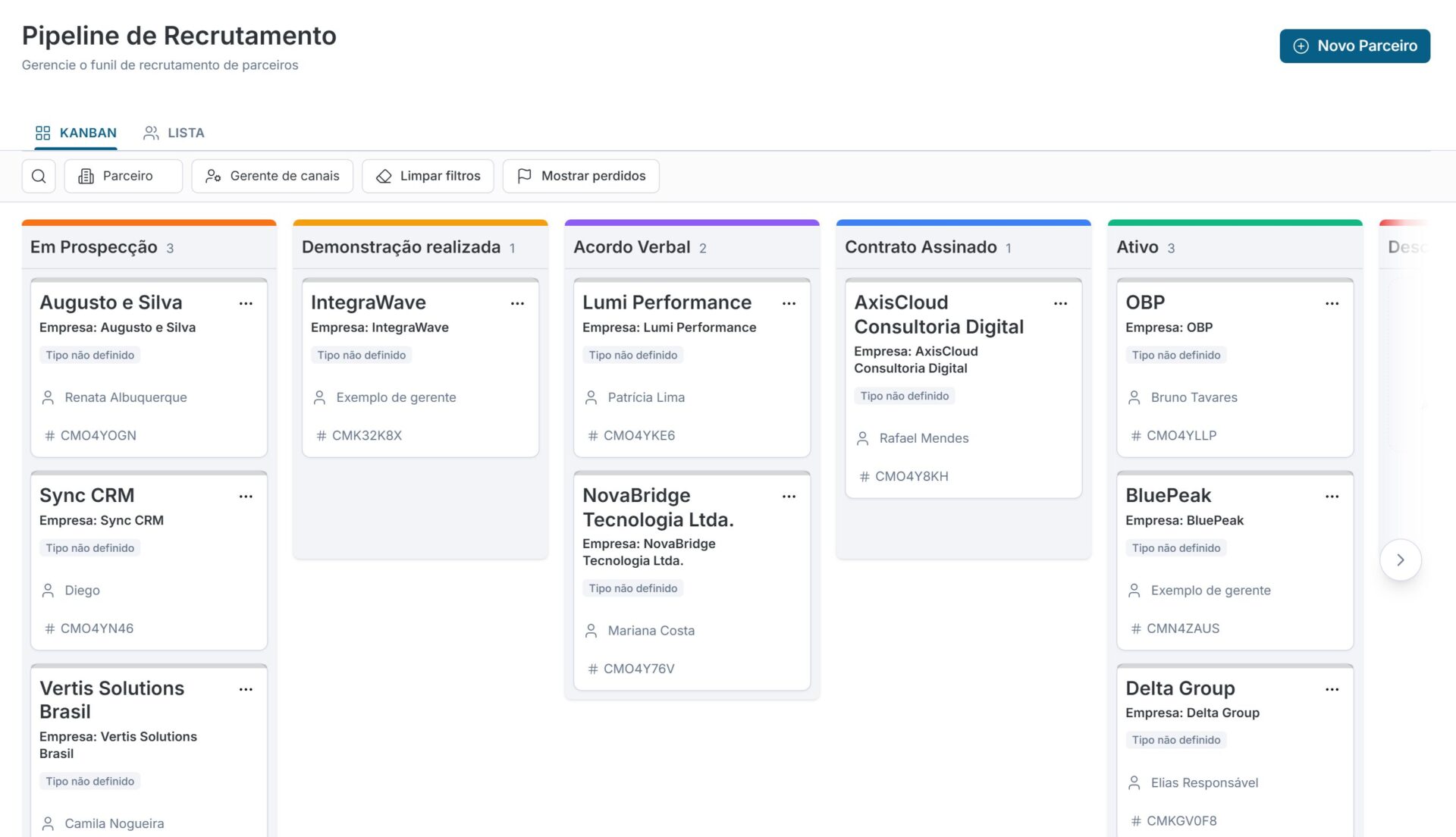Open the BluePeak card title
The width and height of the screenshot is (1456, 837).
click(1168, 496)
